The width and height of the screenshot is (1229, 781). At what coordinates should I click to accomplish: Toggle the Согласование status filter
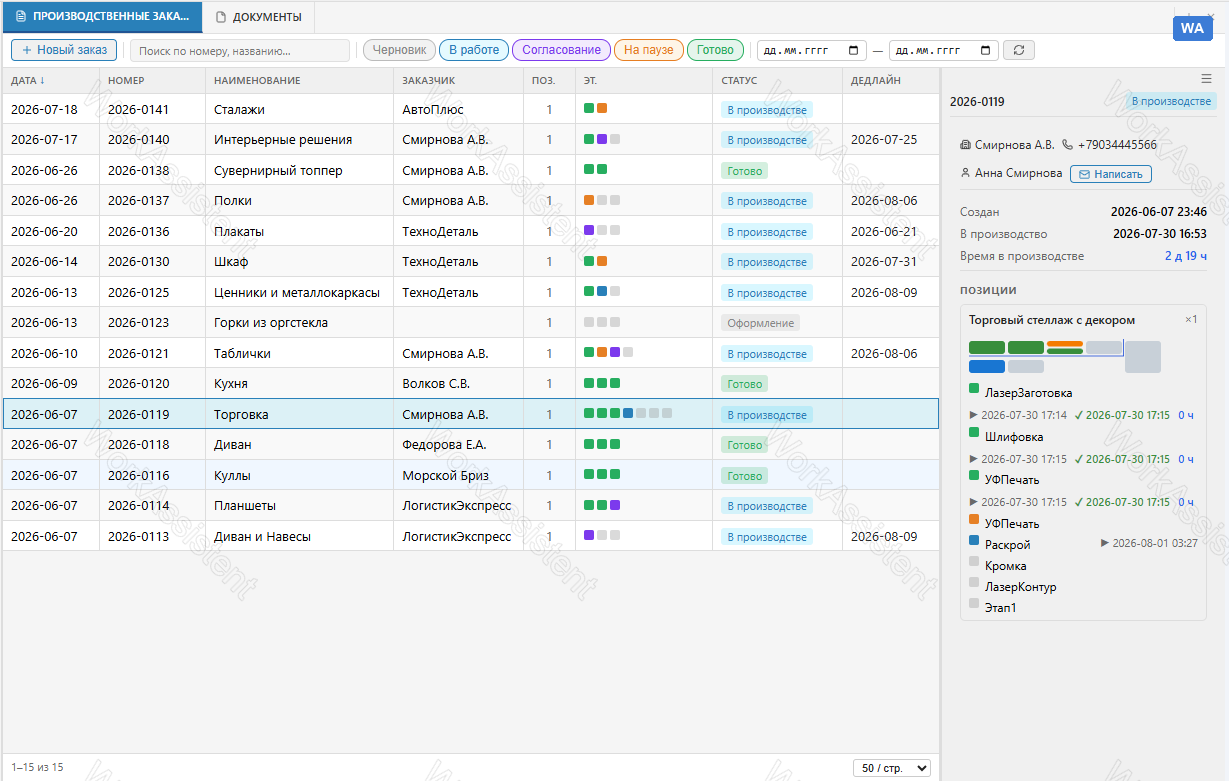pyautogui.click(x=561, y=50)
